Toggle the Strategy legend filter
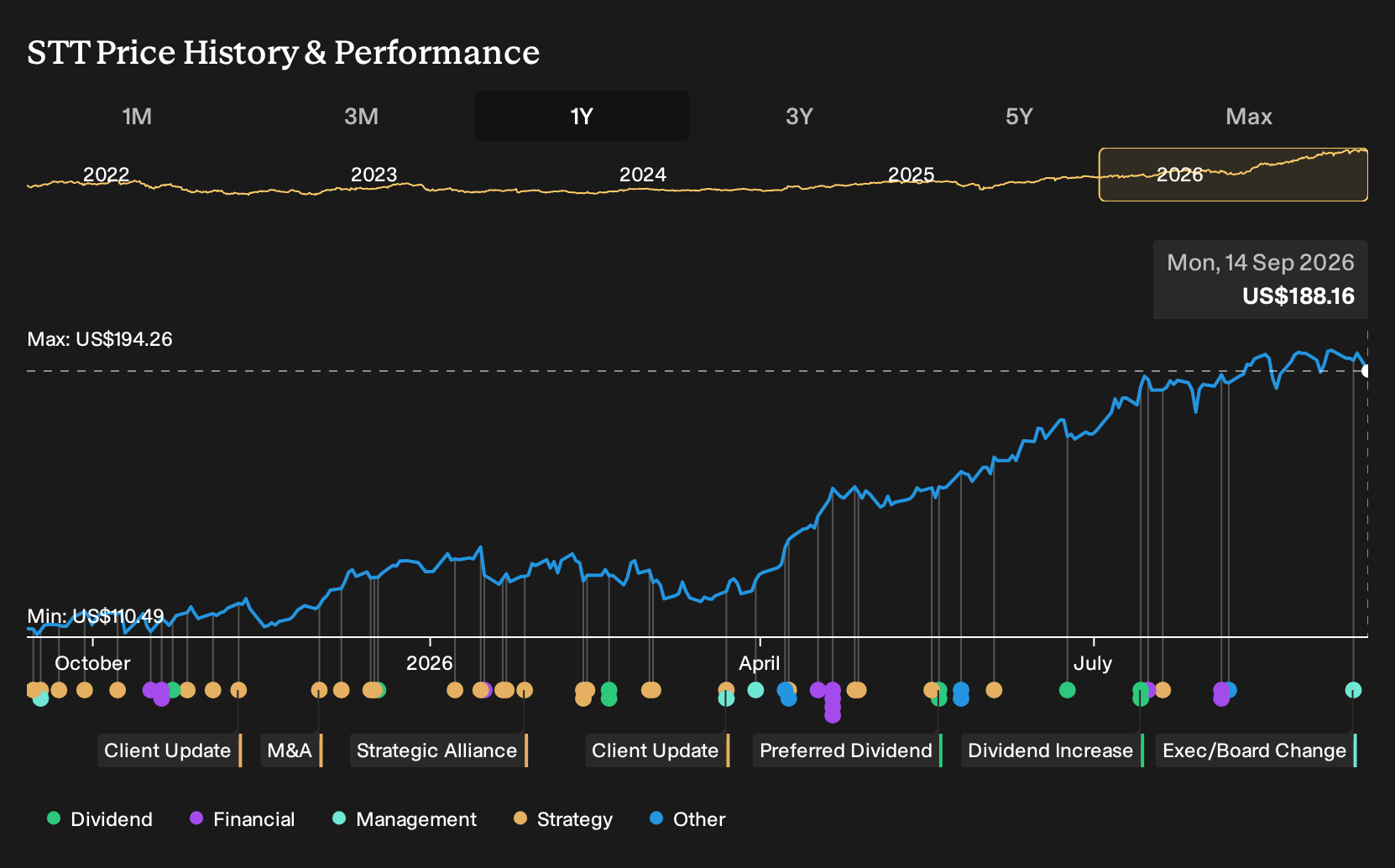Viewport: 1395px width, 868px height. pos(563,819)
